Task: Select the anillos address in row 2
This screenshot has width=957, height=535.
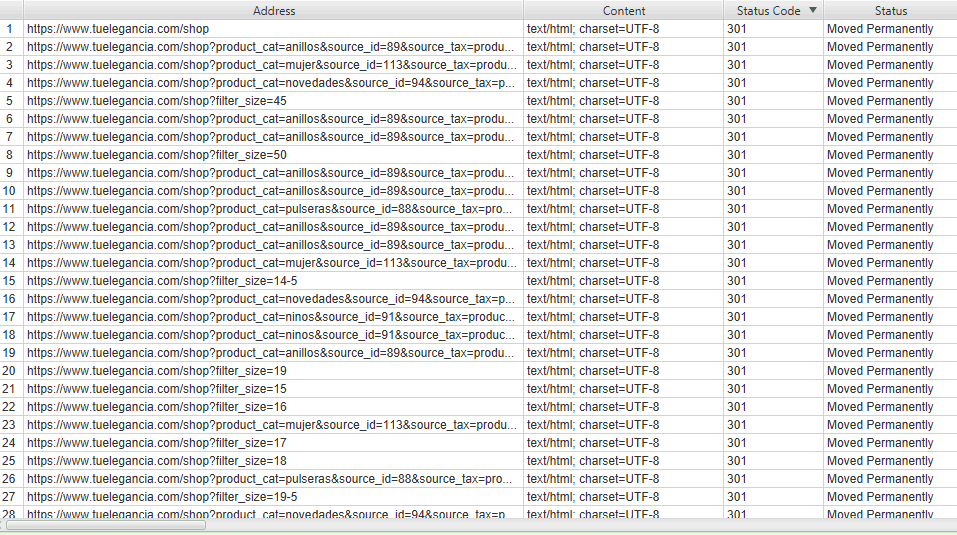Action: (x=270, y=47)
